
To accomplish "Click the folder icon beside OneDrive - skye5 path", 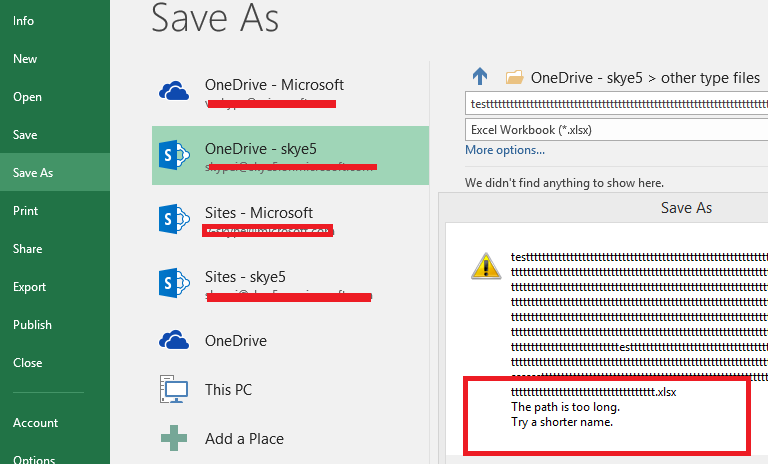I will click(x=514, y=77).
